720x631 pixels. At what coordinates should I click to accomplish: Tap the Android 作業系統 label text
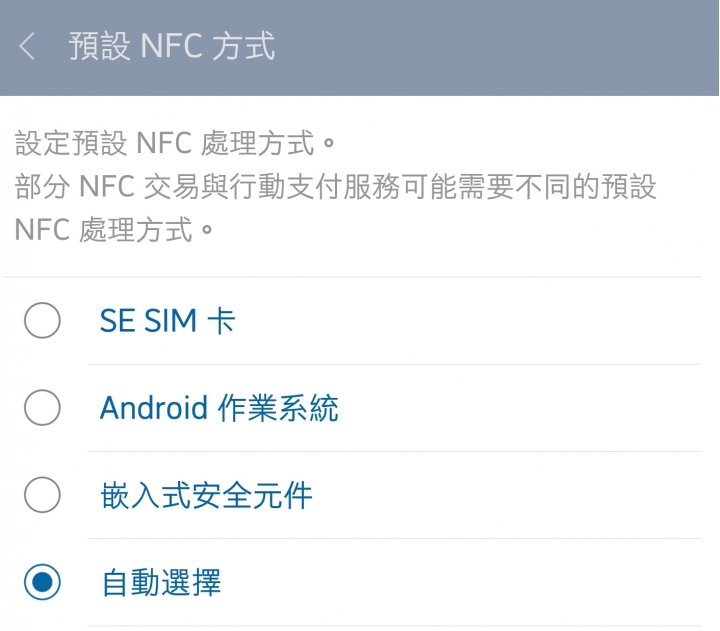pyautogui.click(x=219, y=408)
